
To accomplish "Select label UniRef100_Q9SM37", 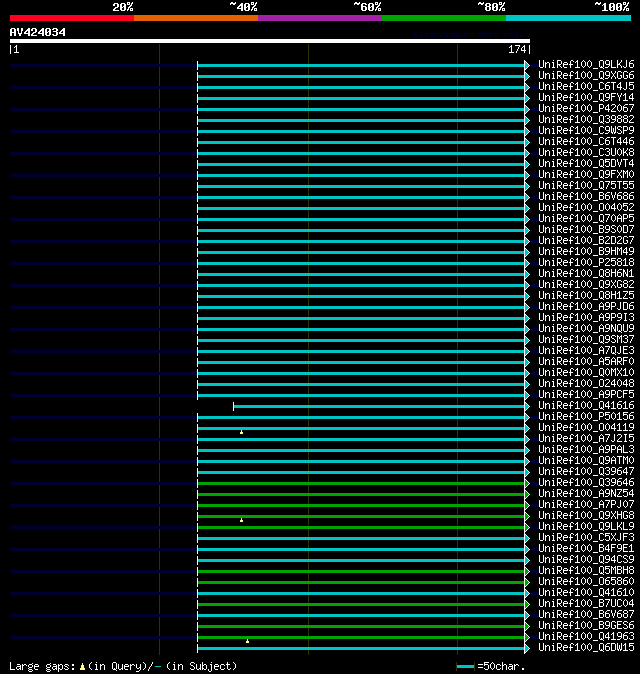I will click(x=586, y=340).
